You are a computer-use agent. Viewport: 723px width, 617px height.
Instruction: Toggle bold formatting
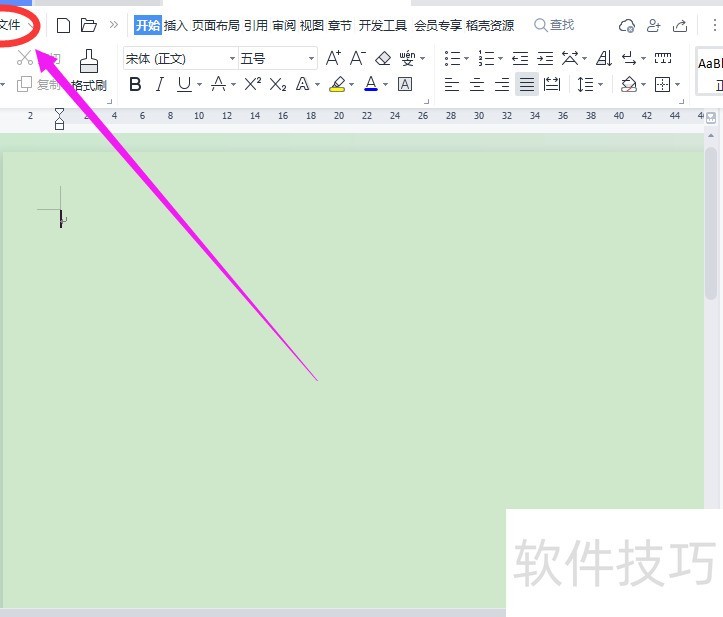pyautogui.click(x=135, y=84)
